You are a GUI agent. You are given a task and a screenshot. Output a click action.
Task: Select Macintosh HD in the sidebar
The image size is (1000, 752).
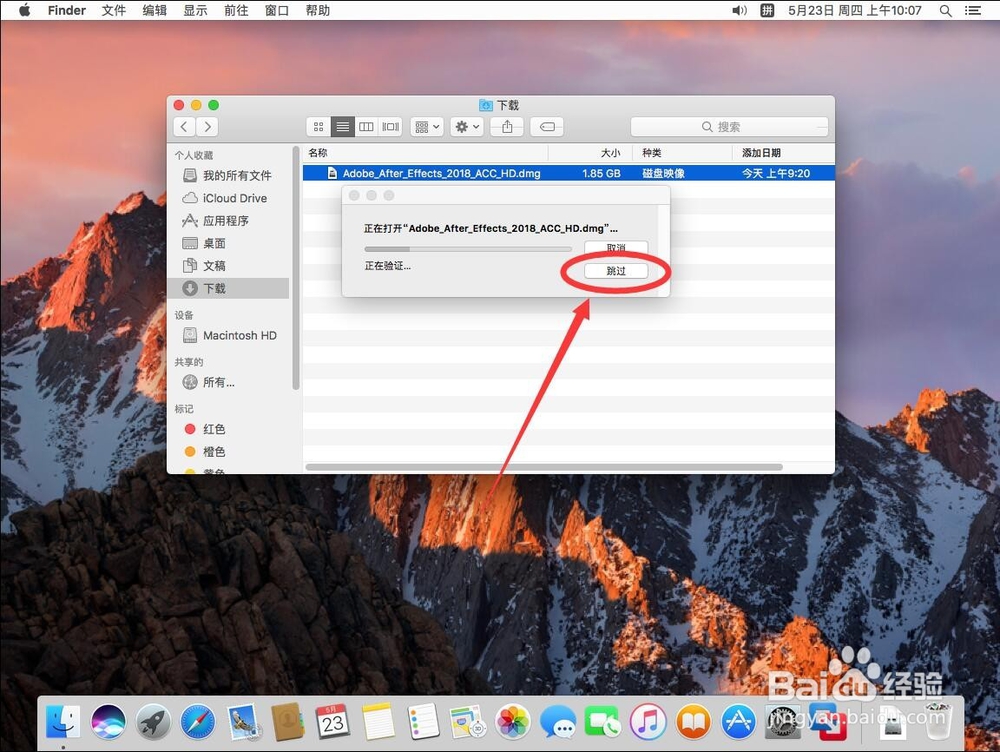(228, 335)
